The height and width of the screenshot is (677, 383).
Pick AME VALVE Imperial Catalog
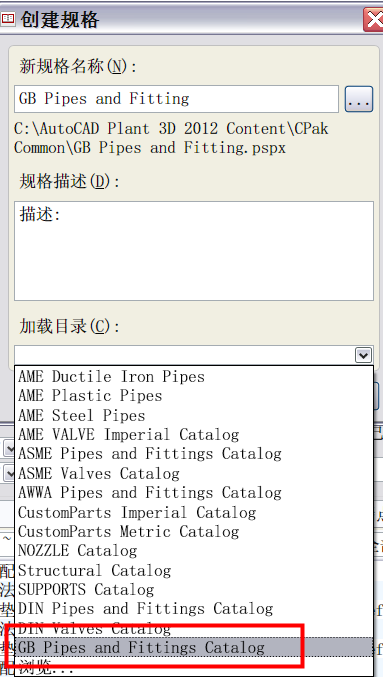[x=194, y=434]
